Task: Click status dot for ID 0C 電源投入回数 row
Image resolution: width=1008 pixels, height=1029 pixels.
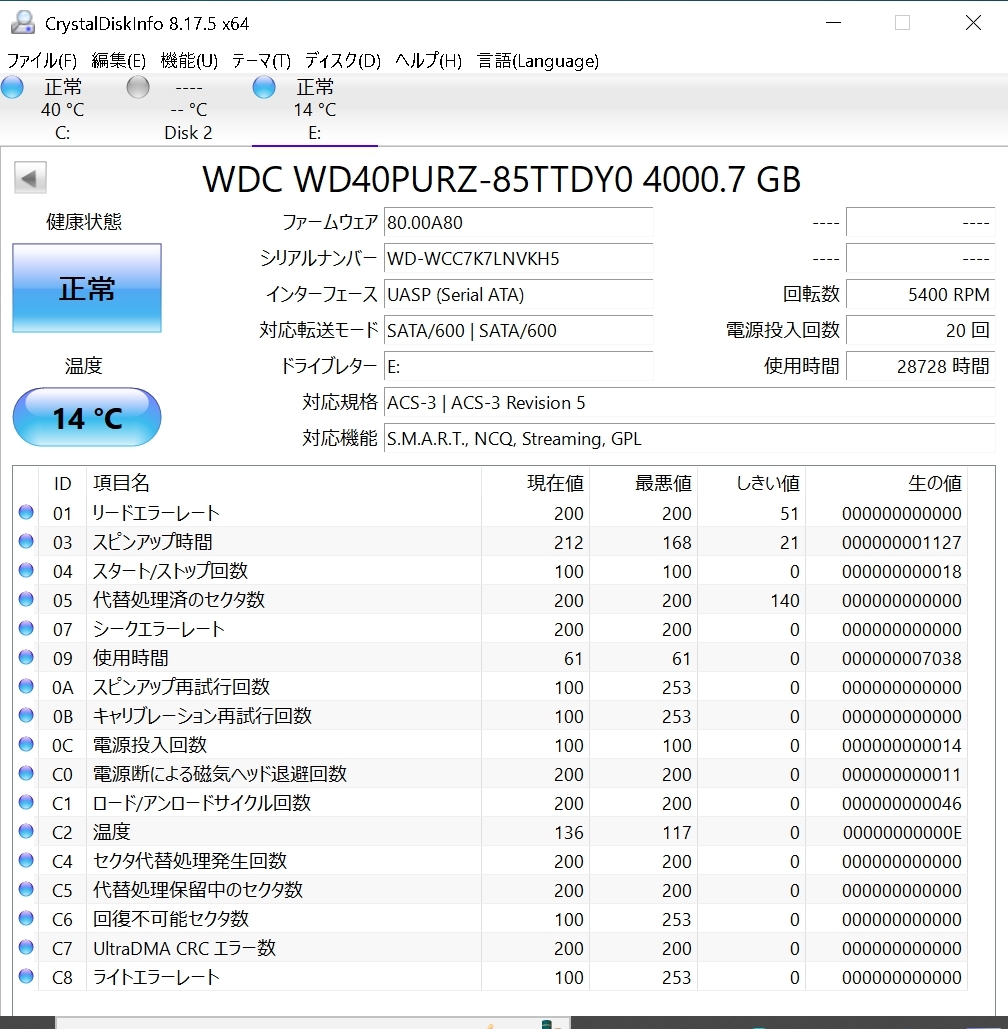Action: (26, 744)
